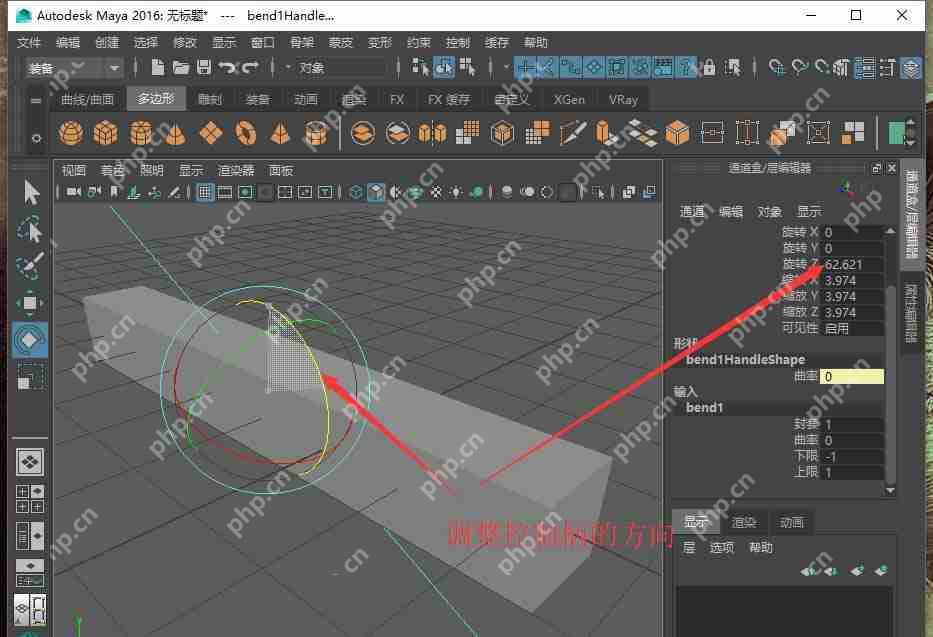Open the viewport 着色 menu
The height and width of the screenshot is (637, 933).
pyautogui.click(x=112, y=171)
